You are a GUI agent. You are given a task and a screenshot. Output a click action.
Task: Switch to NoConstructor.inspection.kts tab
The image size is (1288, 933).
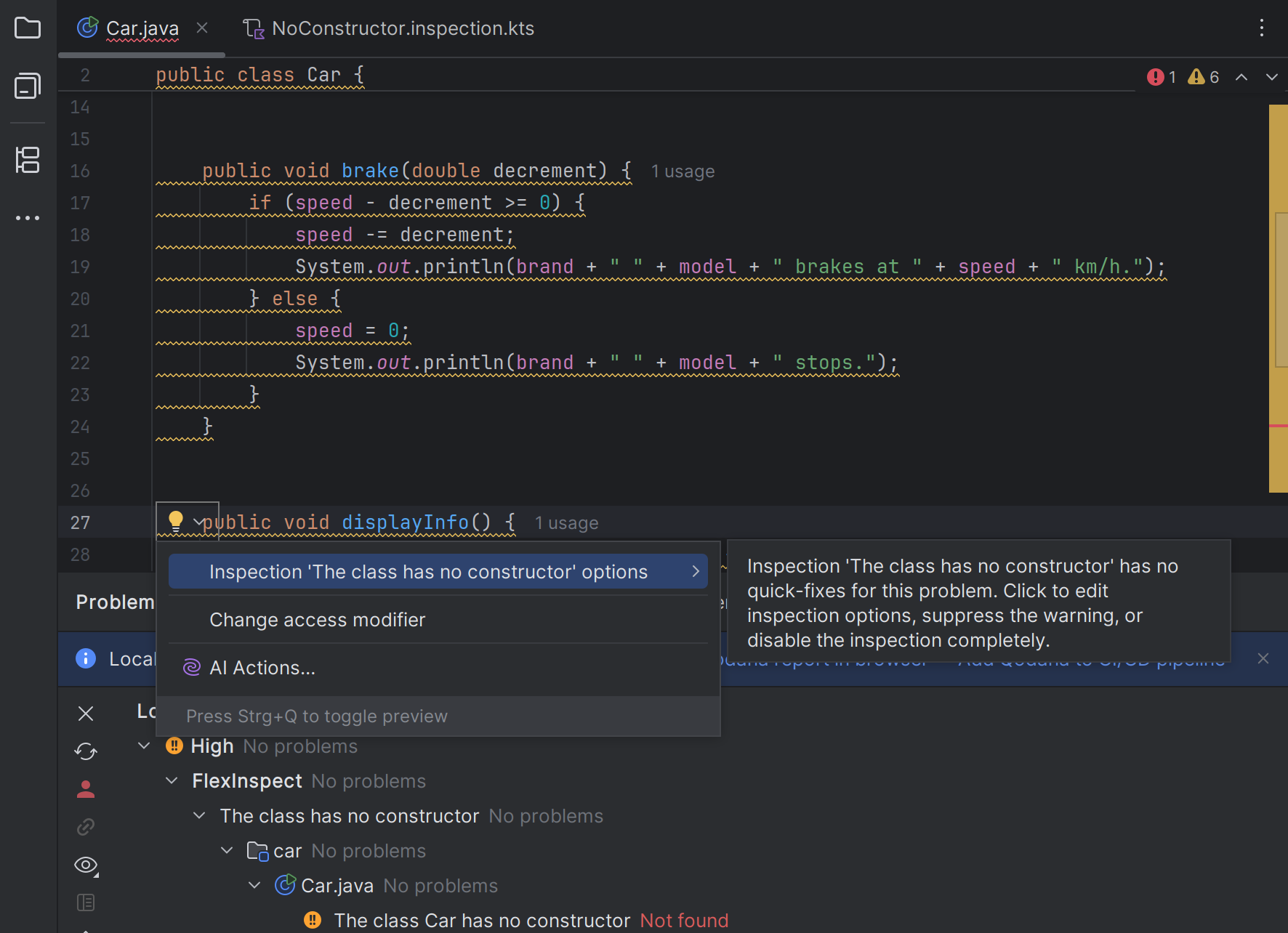pos(389,28)
